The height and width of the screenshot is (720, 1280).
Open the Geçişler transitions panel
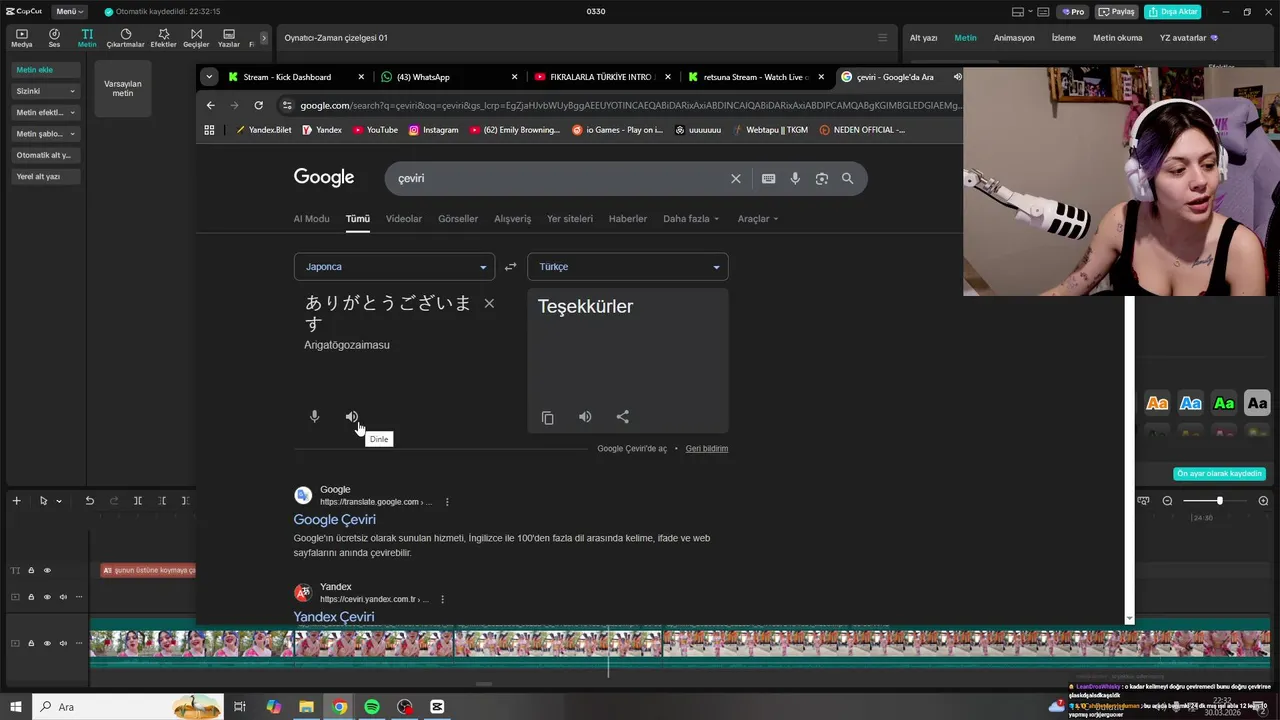(196, 38)
